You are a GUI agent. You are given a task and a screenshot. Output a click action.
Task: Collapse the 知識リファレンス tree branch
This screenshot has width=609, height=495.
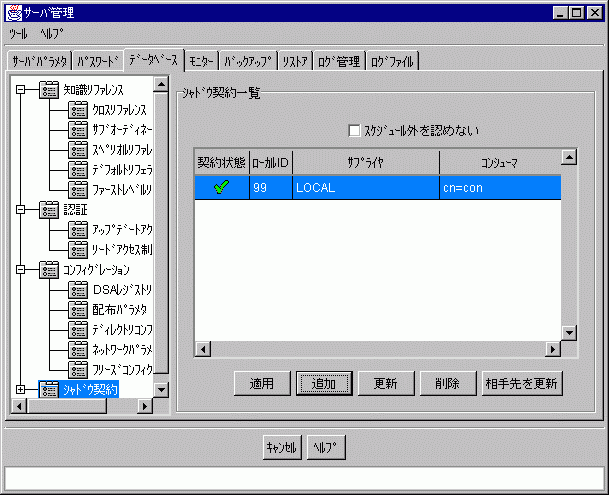tap(21, 90)
